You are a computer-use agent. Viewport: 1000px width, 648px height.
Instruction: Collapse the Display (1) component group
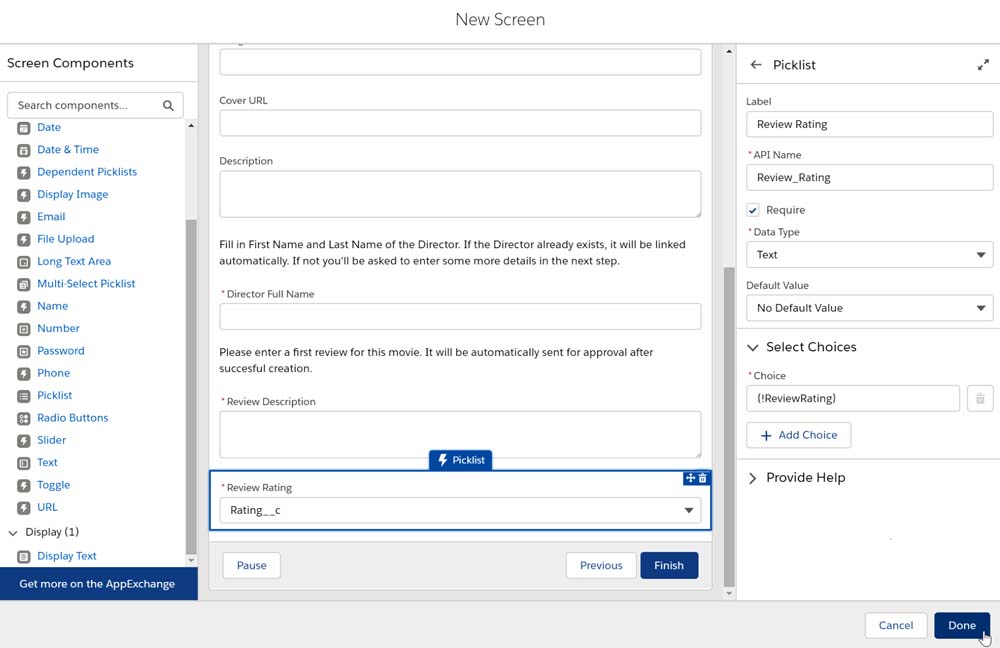pyautogui.click(x=13, y=532)
